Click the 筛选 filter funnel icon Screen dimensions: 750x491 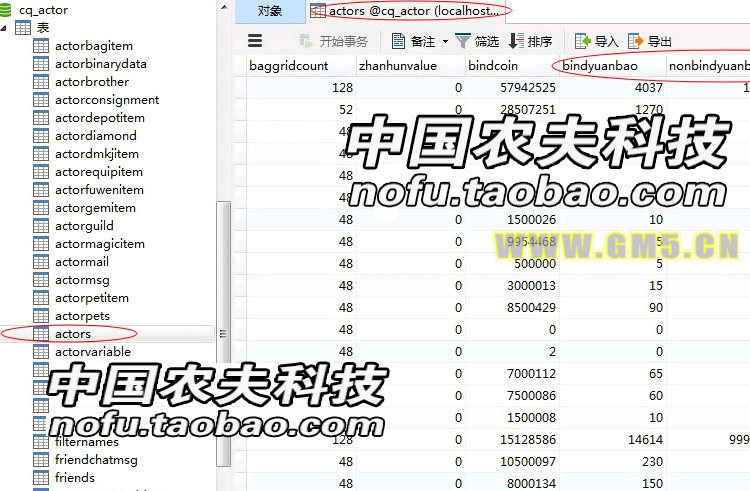463,41
